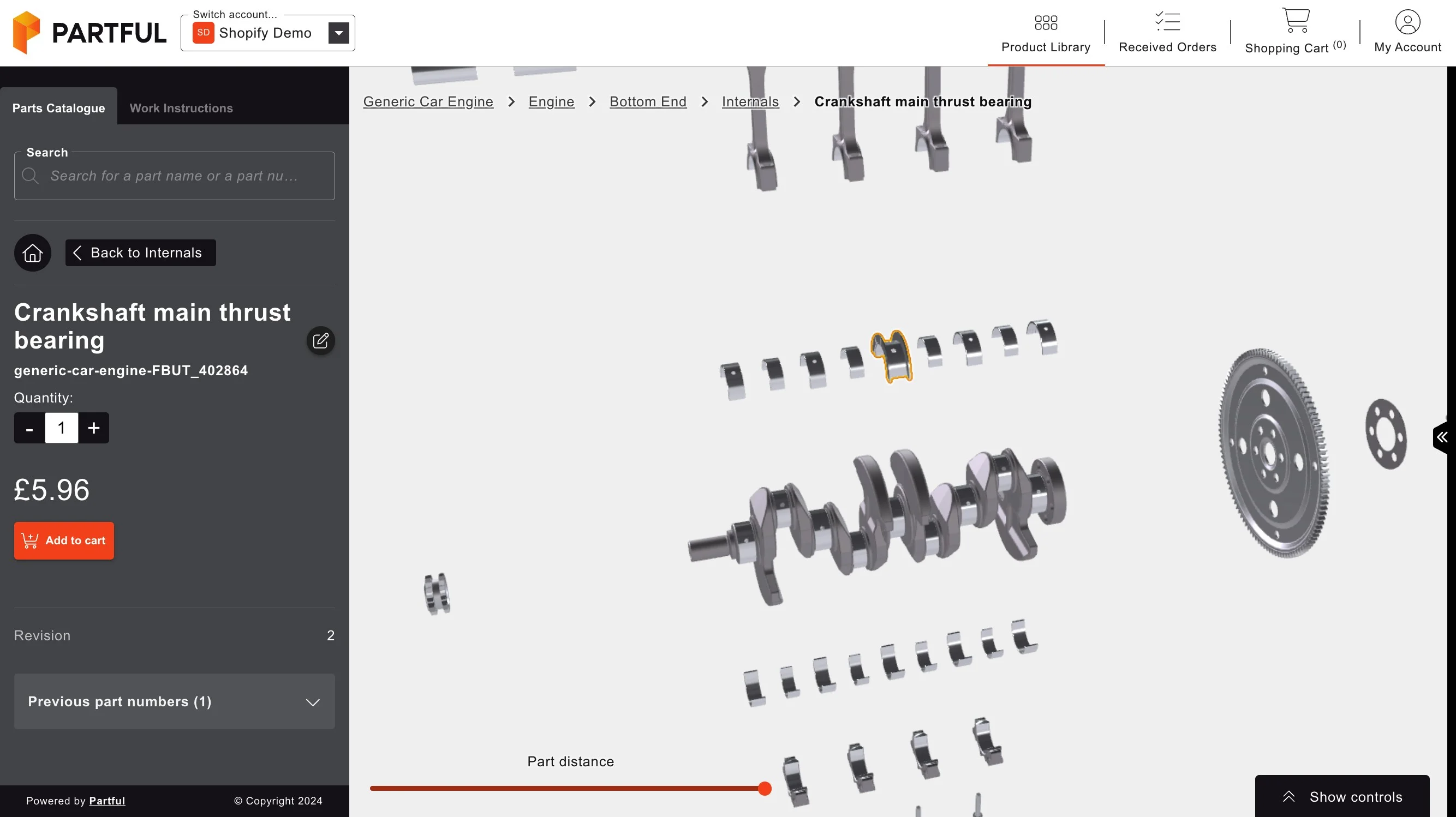The width and height of the screenshot is (1456, 817).
Task: Select the flywheel ring gear
Action: point(1274,452)
